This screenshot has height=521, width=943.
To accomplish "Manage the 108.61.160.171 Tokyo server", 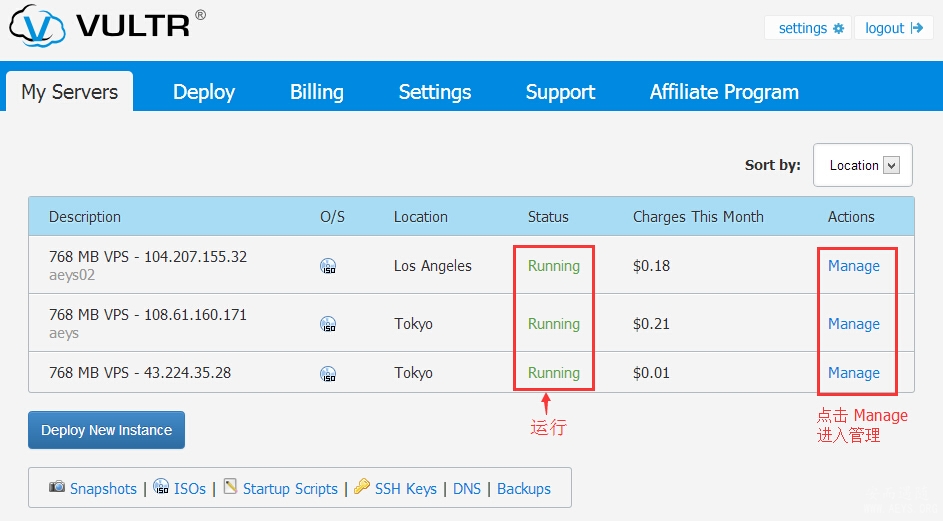I will tap(853, 324).
